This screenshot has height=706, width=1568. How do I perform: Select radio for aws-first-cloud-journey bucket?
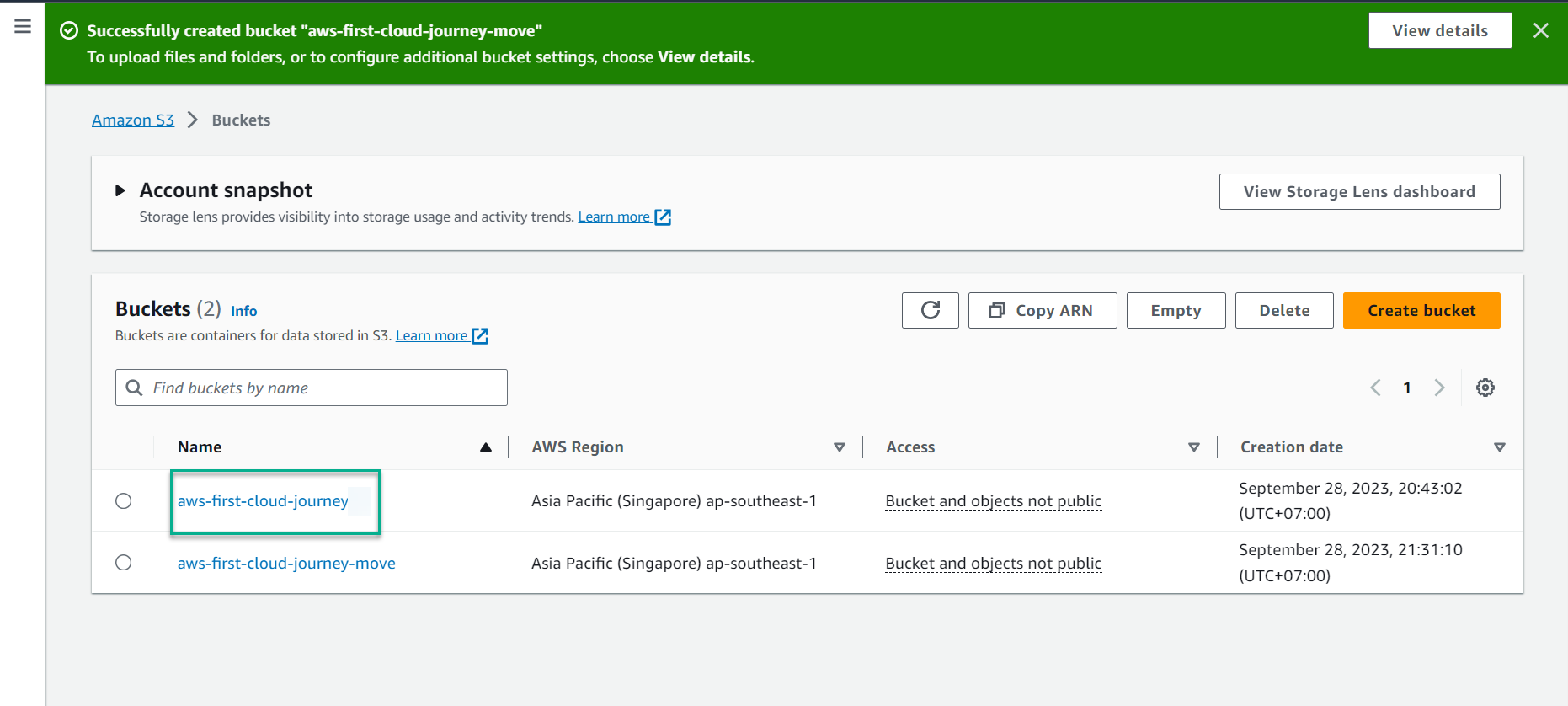[124, 501]
